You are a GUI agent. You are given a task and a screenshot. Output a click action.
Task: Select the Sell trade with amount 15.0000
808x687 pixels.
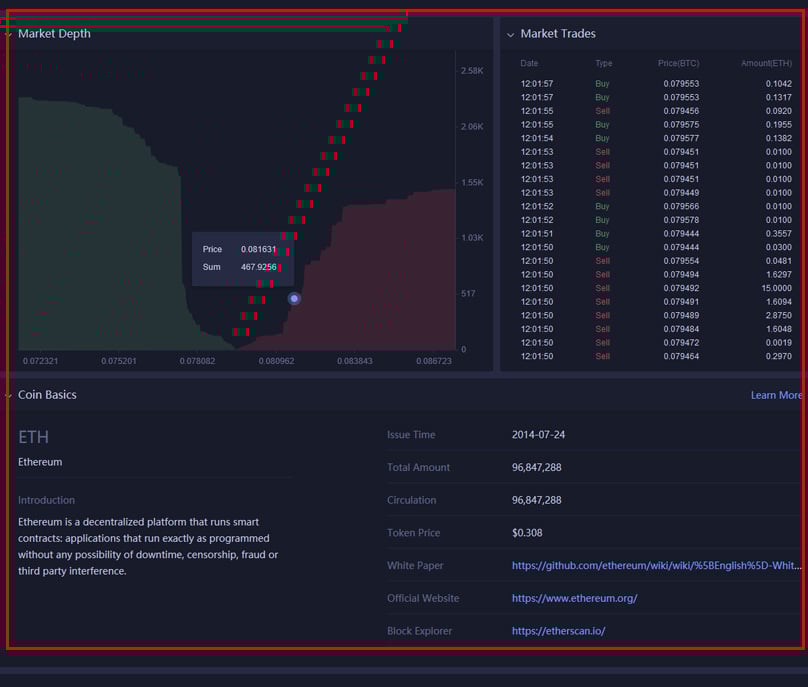pos(650,288)
